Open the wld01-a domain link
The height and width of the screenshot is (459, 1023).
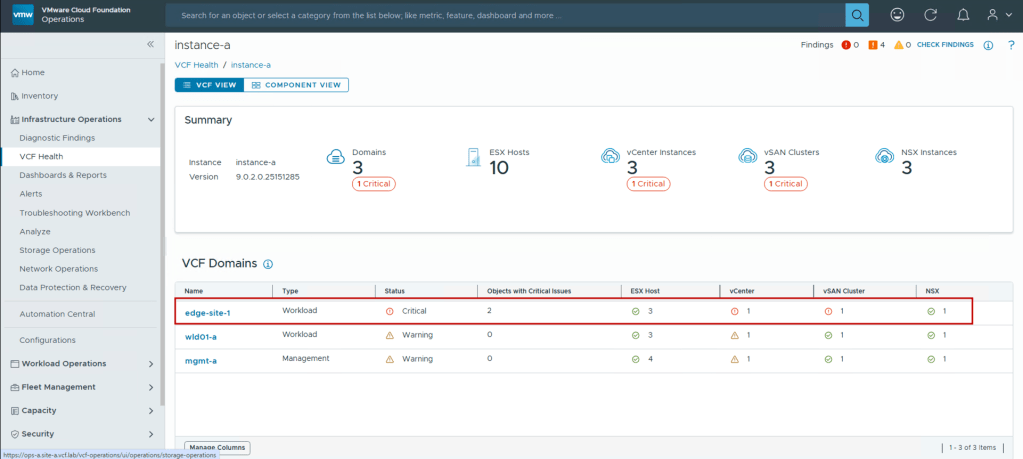[201, 336]
